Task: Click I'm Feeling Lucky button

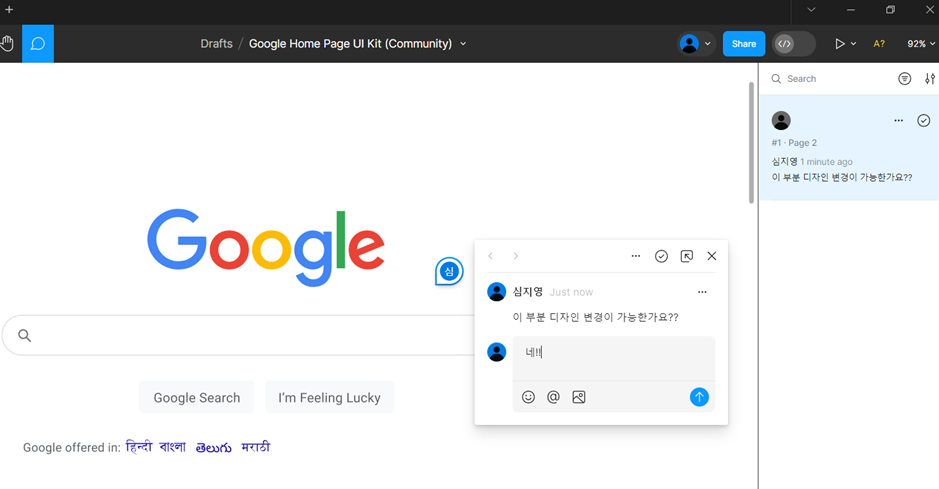Action: (x=329, y=397)
